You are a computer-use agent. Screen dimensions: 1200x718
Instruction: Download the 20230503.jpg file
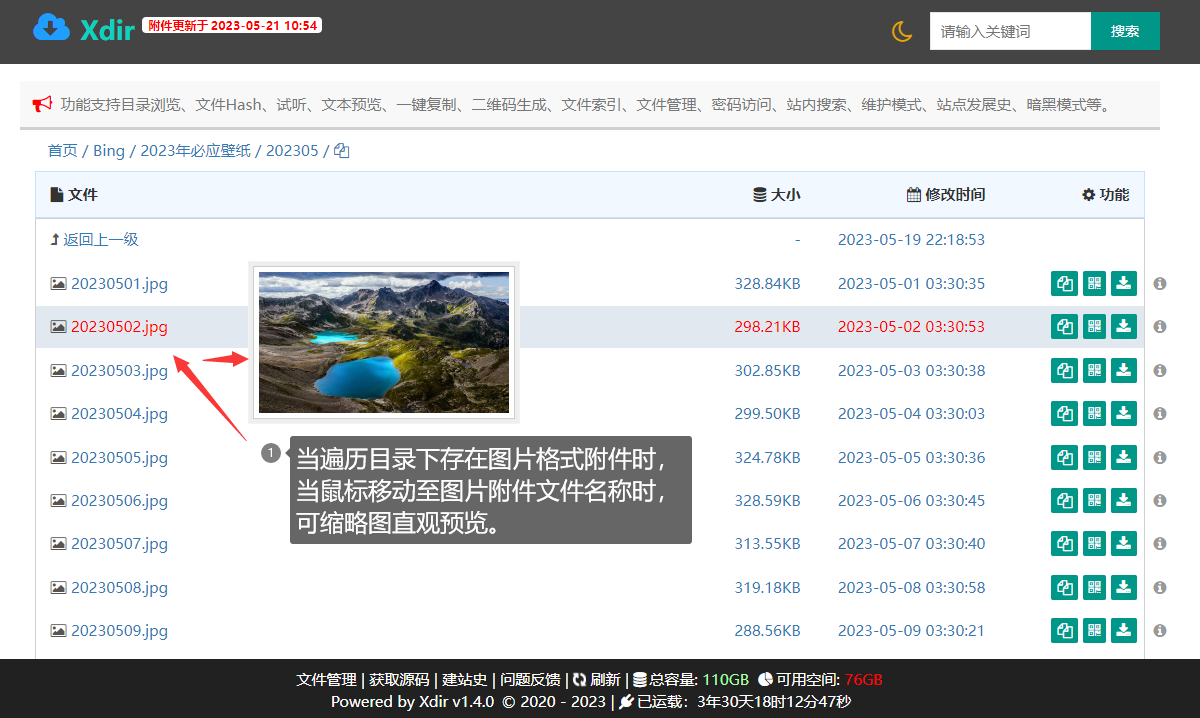point(1124,370)
